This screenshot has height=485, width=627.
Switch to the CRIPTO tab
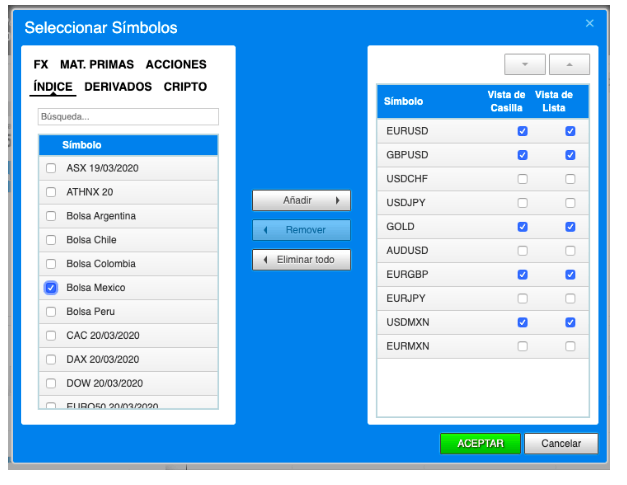tap(185, 87)
